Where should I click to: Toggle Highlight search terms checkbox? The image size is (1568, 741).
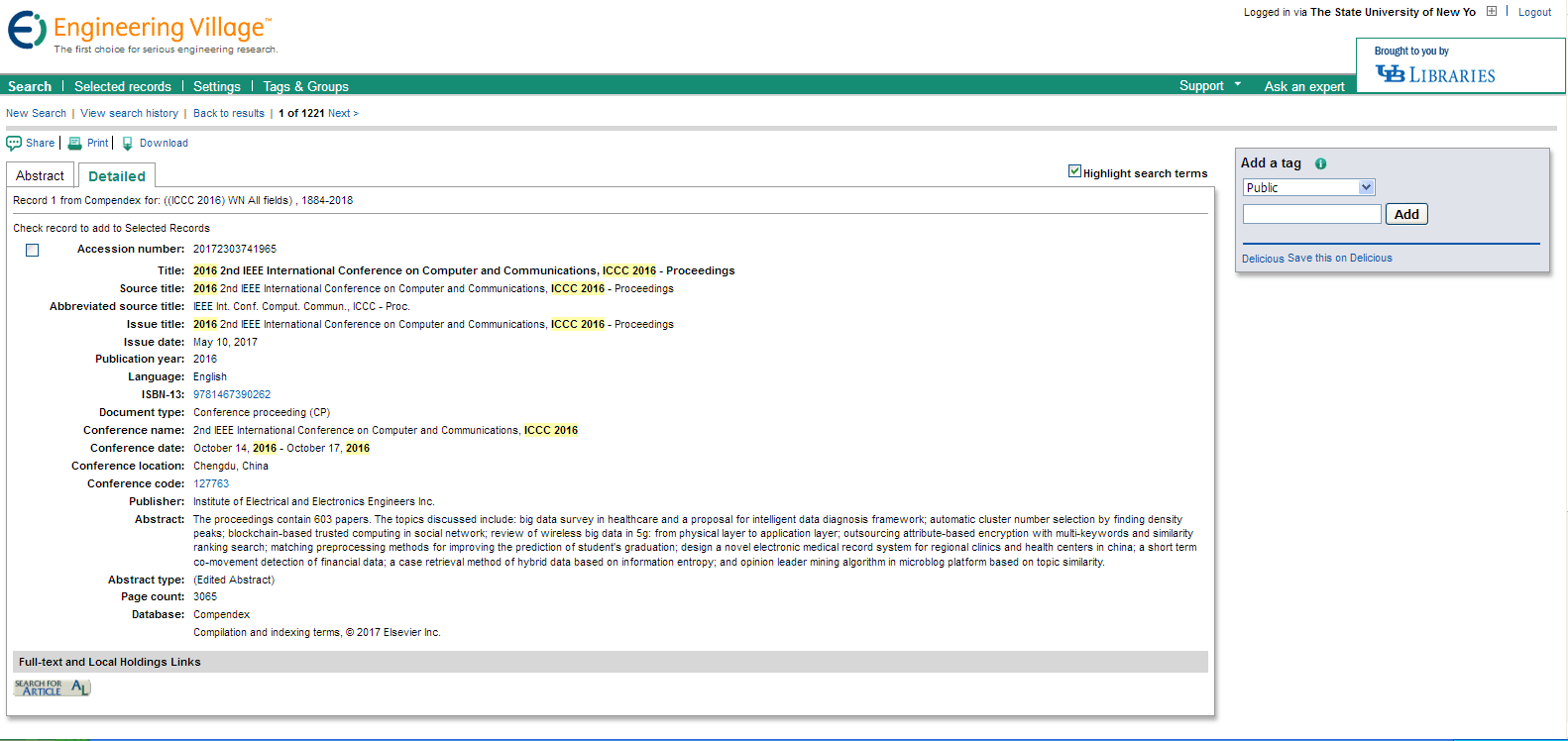1074,171
